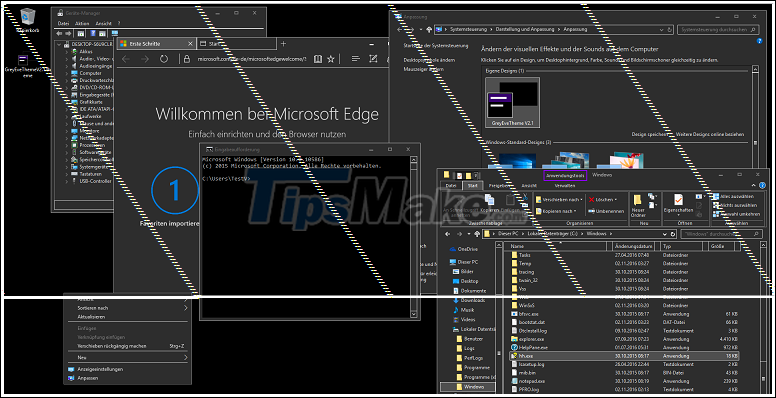The height and width of the screenshot is (398, 776).
Task: Click Startseite der Systemsteuerung link
Action: point(436,46)
